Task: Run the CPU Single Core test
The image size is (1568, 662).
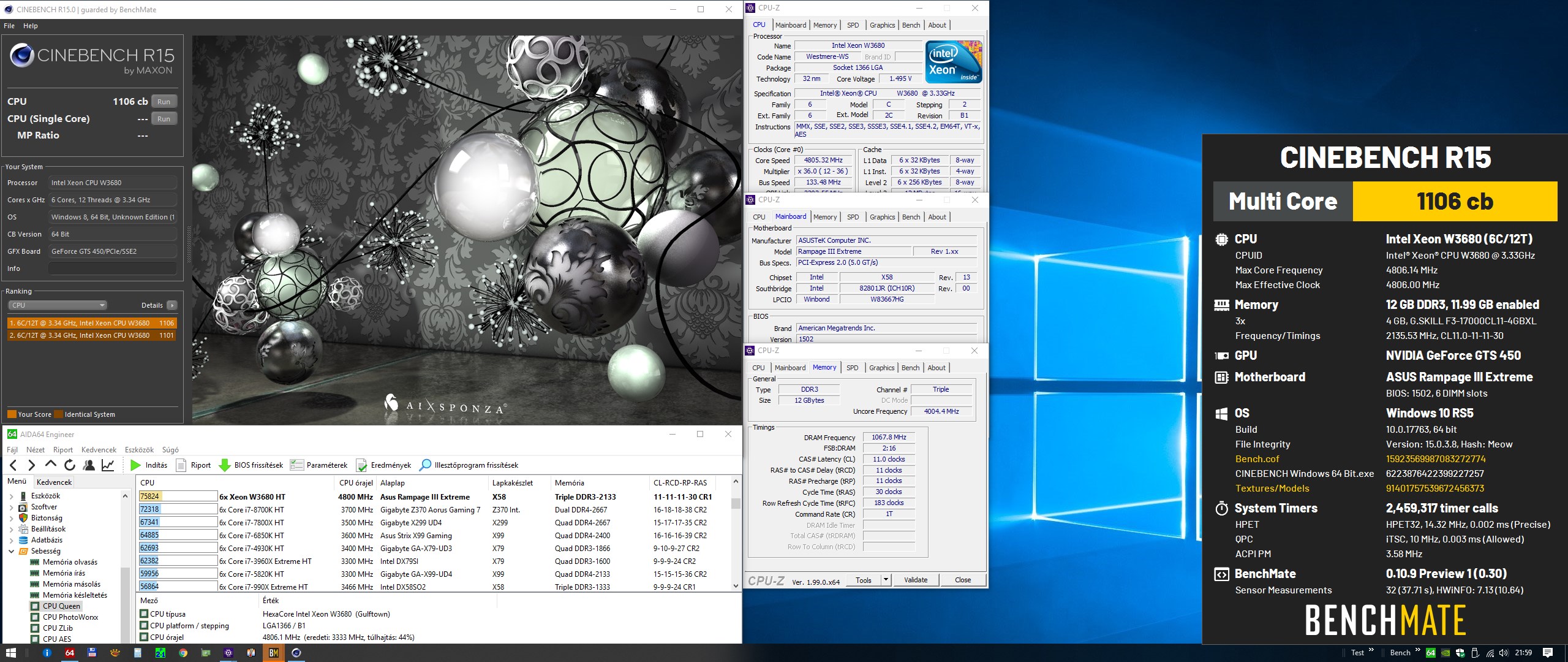Action: pos(164,119)
